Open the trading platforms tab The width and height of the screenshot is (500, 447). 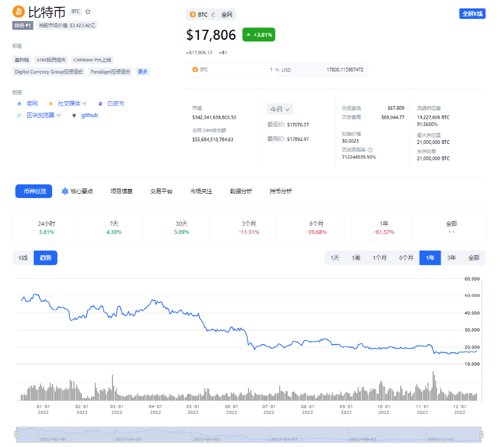(161, 191)
